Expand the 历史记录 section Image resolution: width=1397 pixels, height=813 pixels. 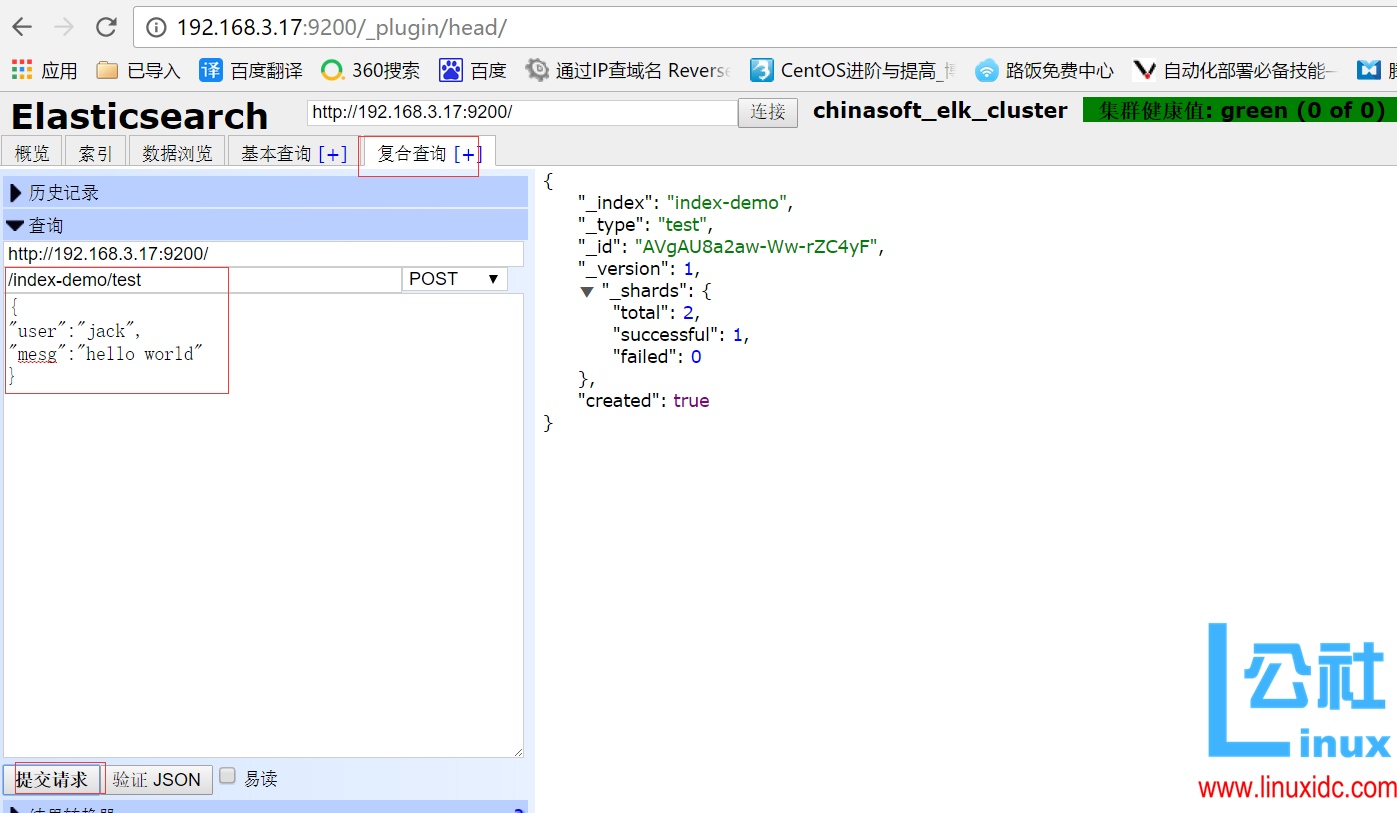click(x=63, y=193)
